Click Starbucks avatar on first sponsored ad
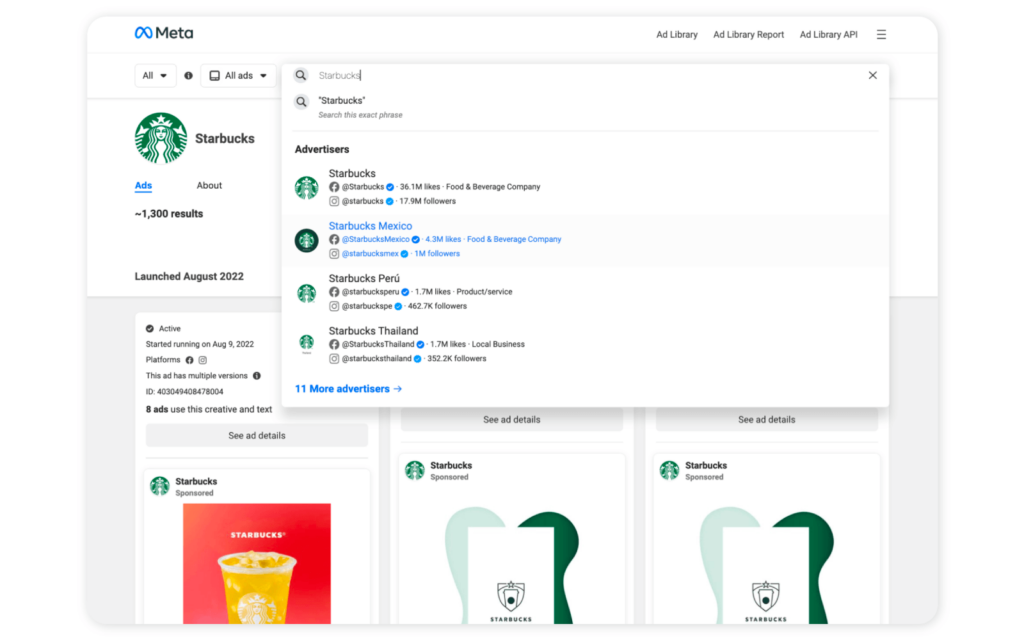Image resolution: width=1024 pixels, height=640 pixels. (159, 486)
